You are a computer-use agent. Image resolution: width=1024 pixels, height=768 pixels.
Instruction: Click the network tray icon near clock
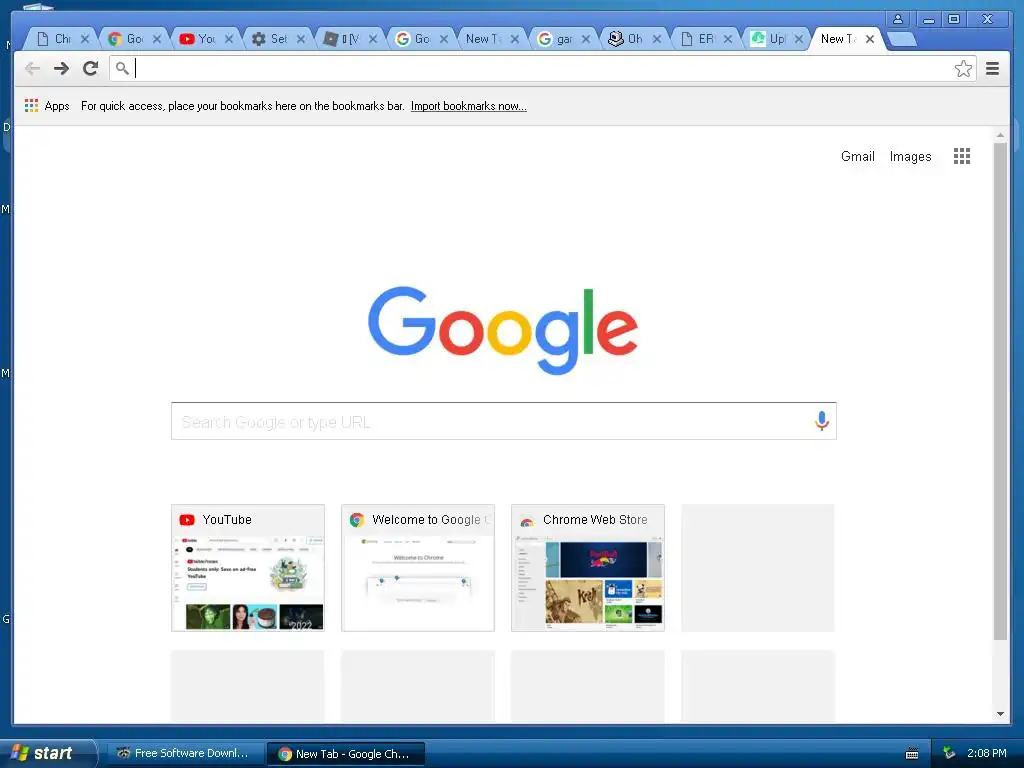point(949,753)
